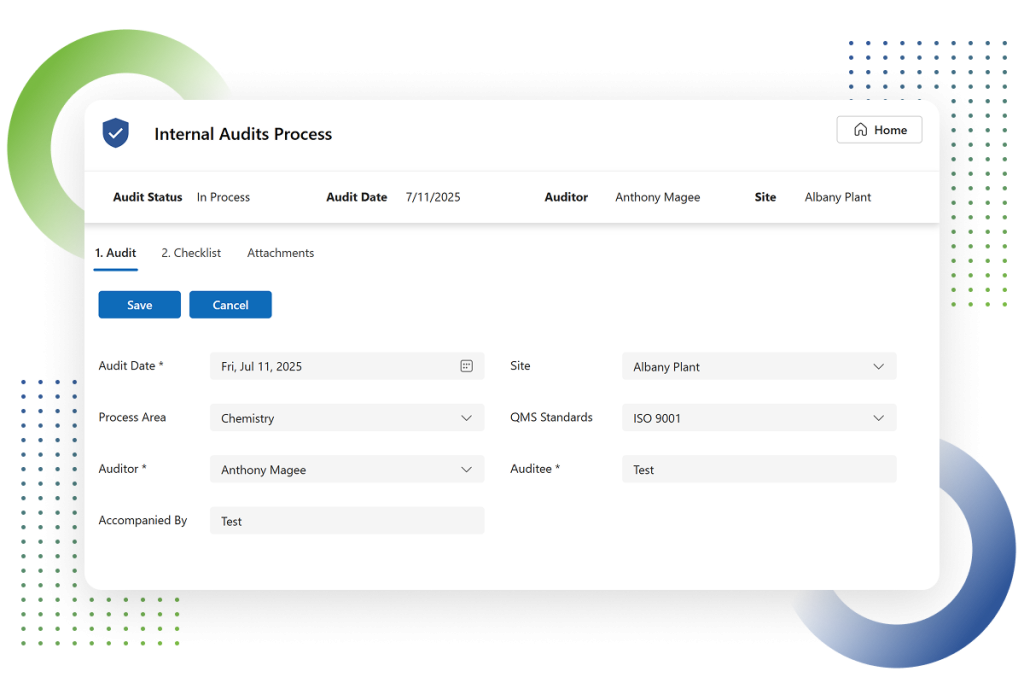The height and width of the screenshot is (683, 1024).
Task: Select the Attachments tab
Action: tap(280, 253)
